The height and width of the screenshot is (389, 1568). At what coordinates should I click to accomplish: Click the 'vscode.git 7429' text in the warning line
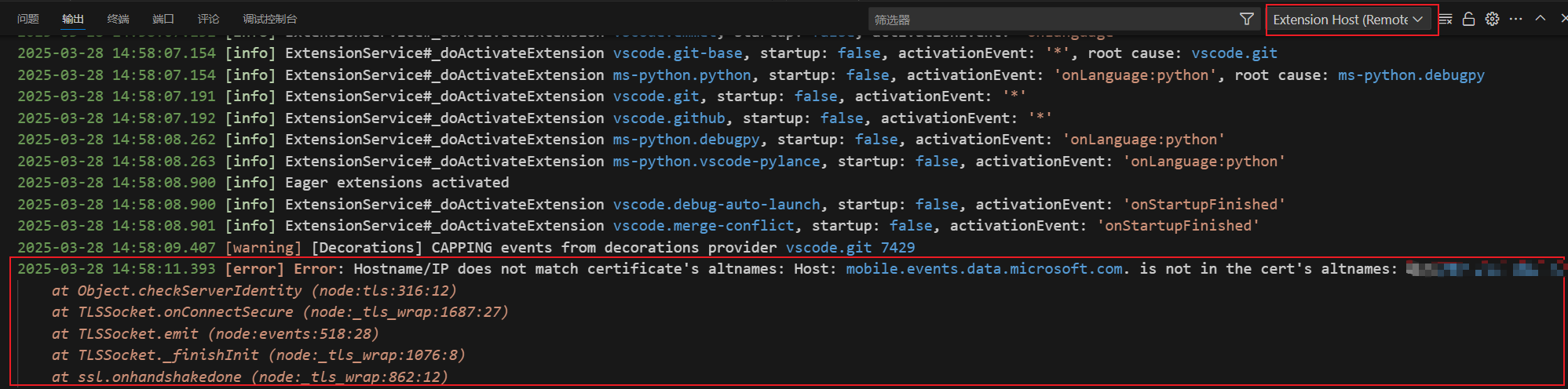tap(850, 248)
